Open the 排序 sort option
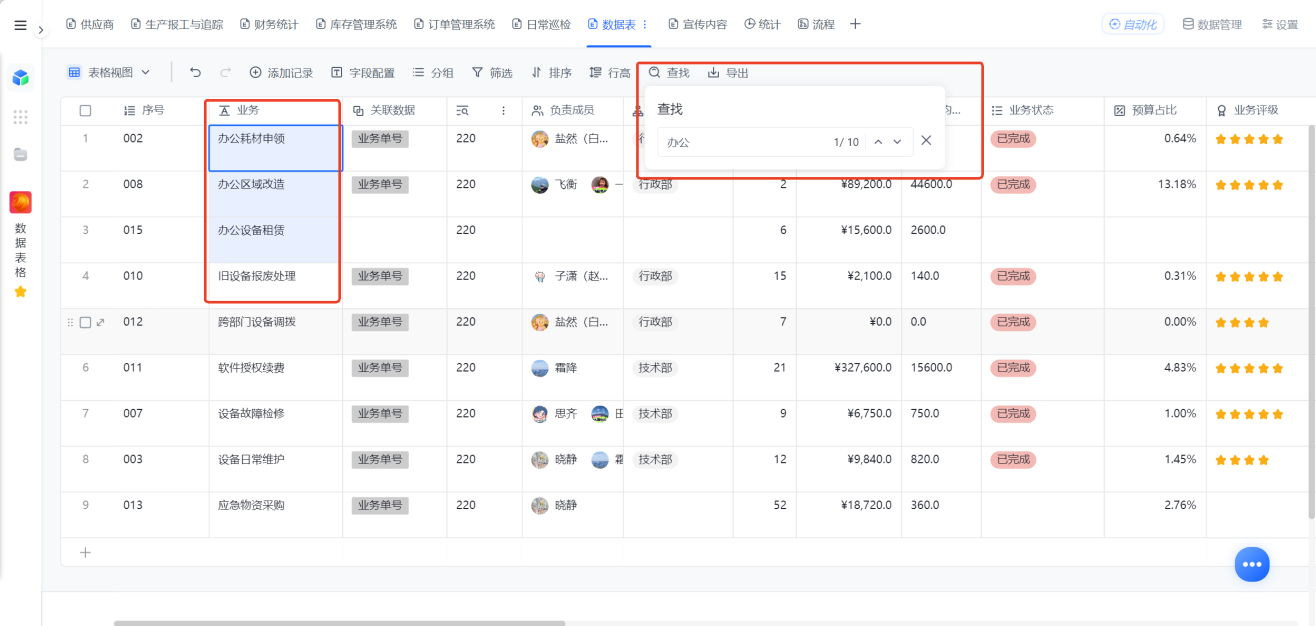1316x626 pixels. pyautogui.click(x=551, y=73)
